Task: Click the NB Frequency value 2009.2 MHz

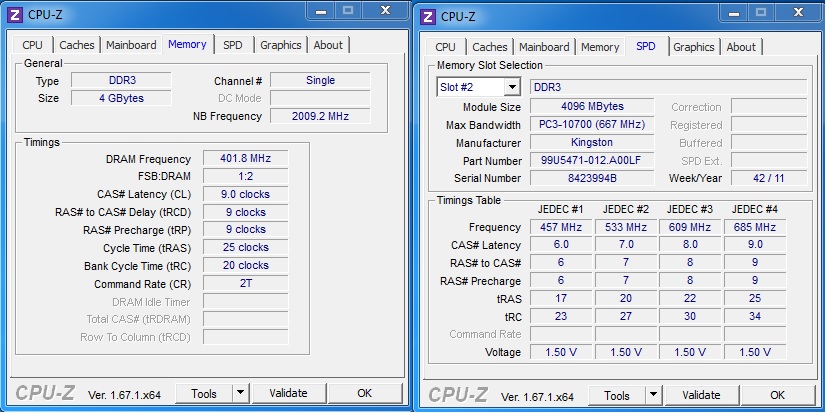Action: point(320,116)
